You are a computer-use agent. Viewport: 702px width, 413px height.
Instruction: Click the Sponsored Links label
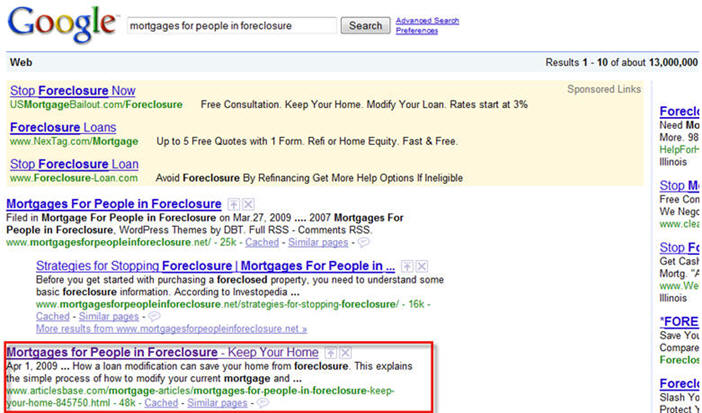(x=604, y=89)
